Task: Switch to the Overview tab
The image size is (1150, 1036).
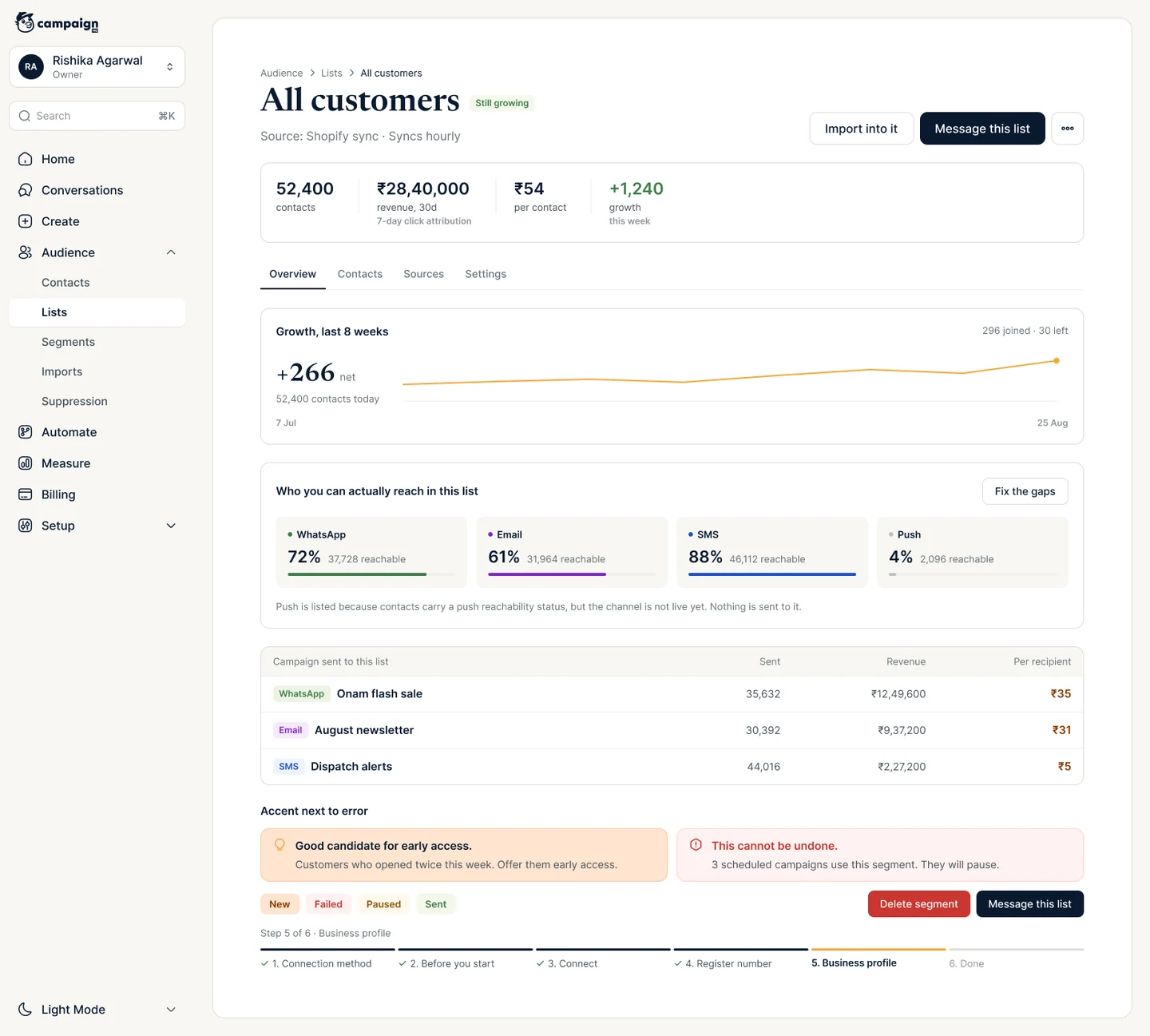Action: [293, 274]
